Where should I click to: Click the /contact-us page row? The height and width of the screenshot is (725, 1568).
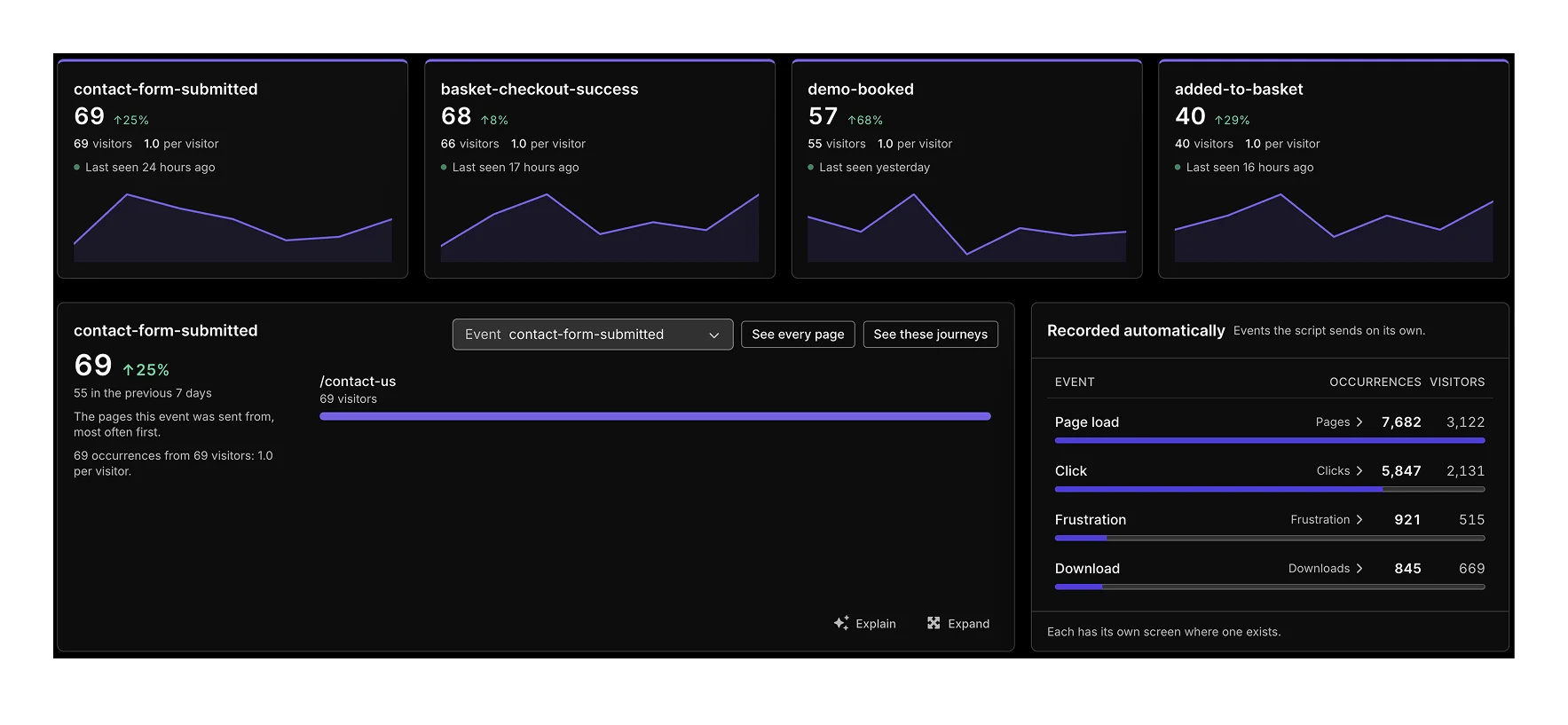pos(655,398)
